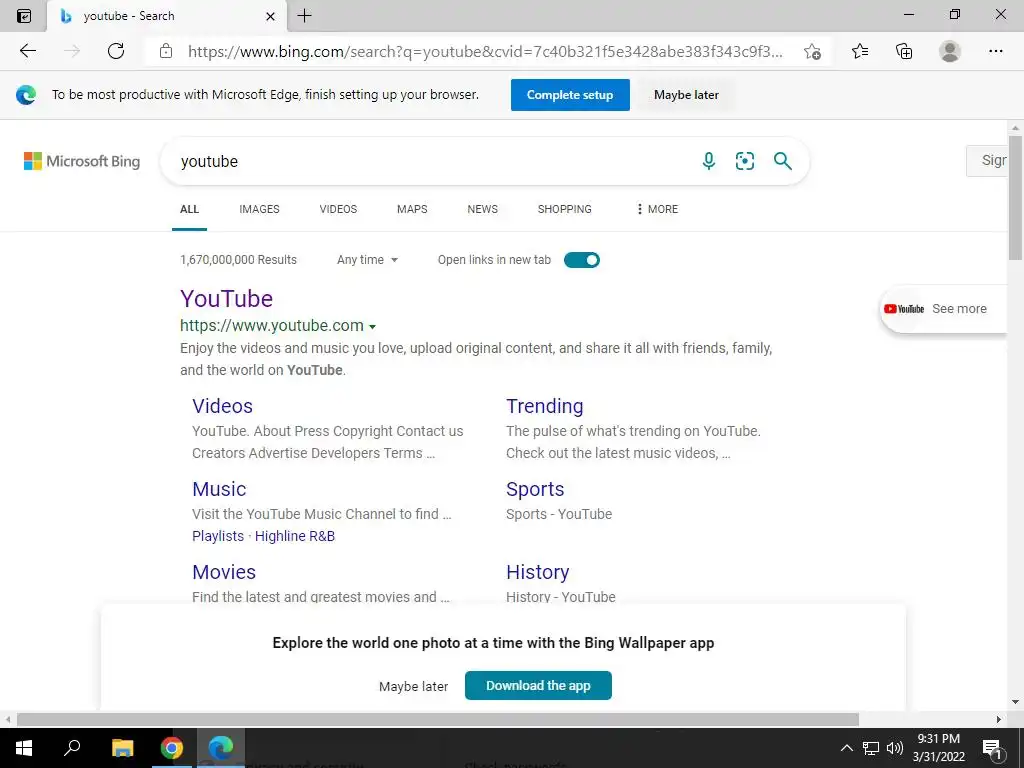Toggle Open links in new tab switch
Image resolution: width=1024 pixels, height=768 pixels.
(581, 260)
